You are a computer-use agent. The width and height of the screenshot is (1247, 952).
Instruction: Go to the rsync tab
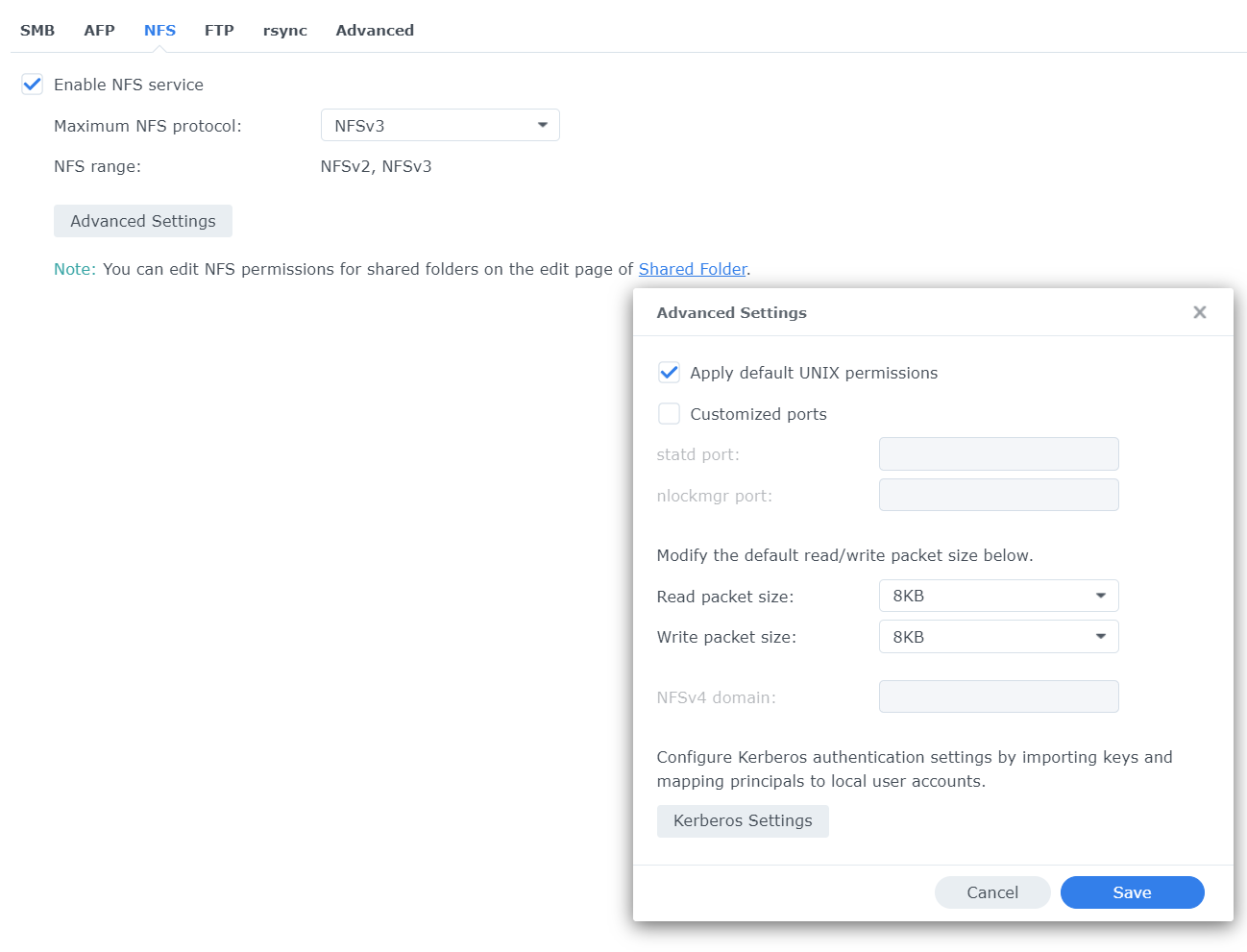(284, 31)
